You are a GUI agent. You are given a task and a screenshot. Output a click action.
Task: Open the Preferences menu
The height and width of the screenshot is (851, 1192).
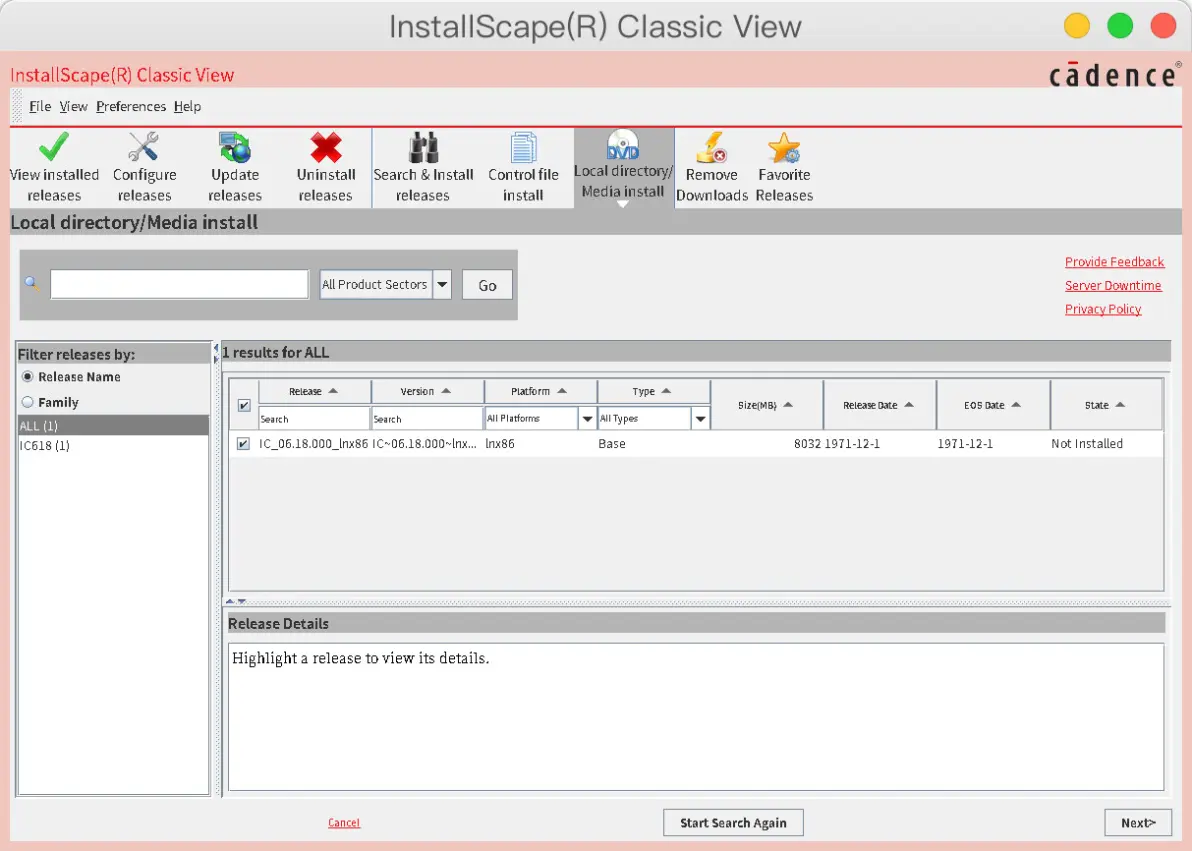coord(131,106)
